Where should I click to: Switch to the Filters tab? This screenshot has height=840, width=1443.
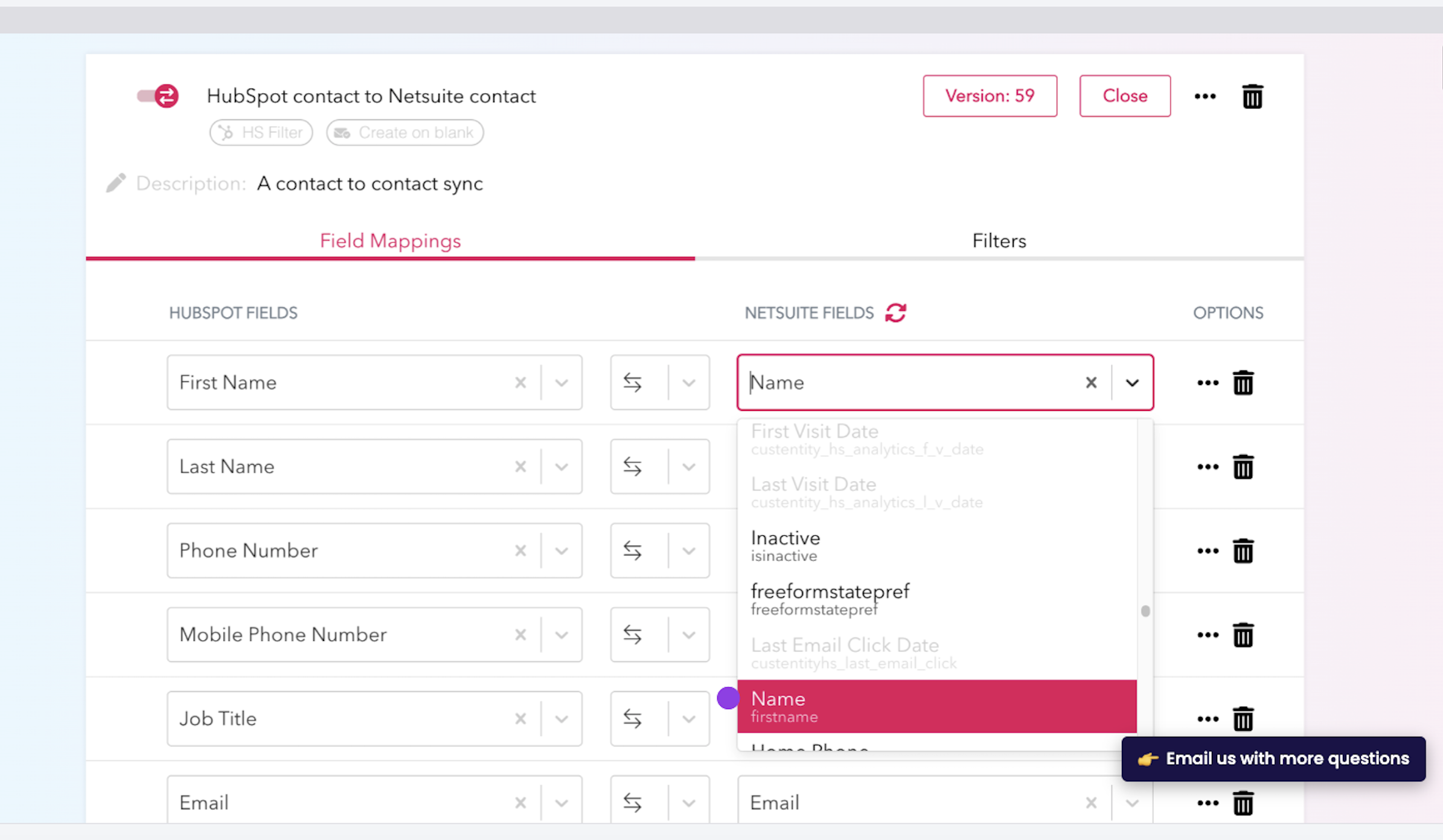(x=999, y=240)
